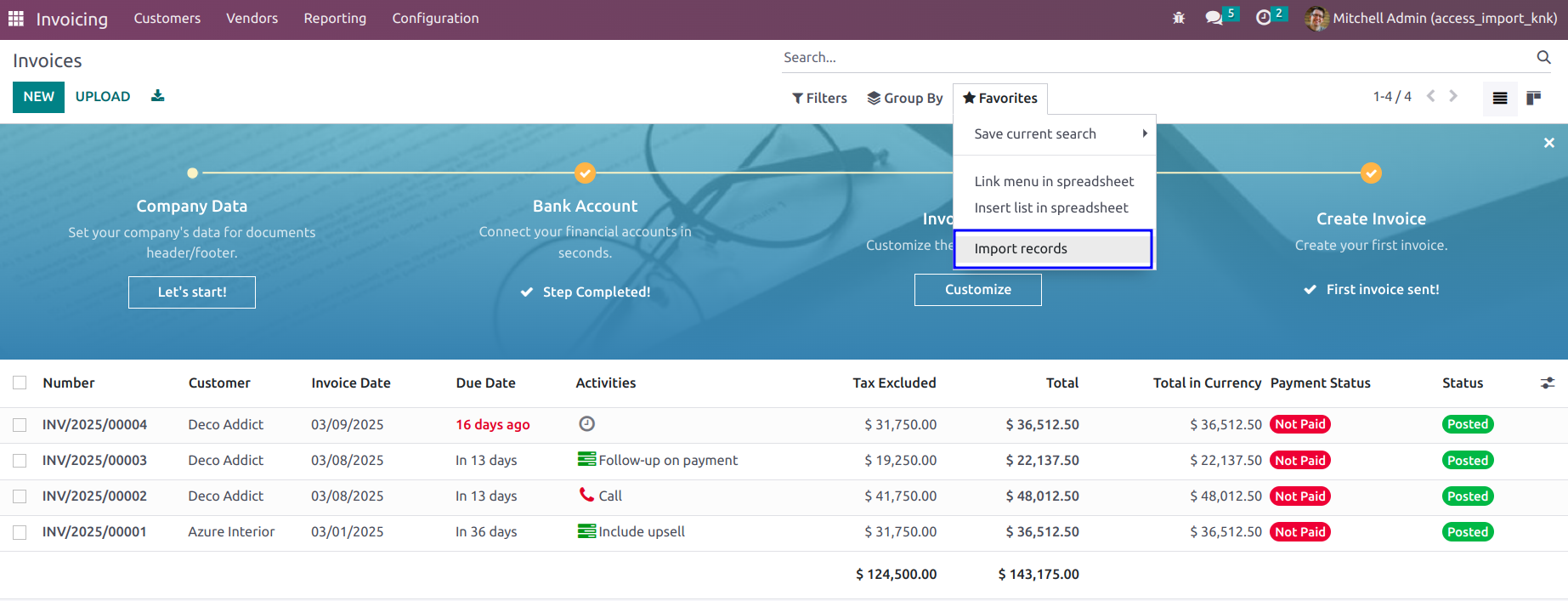Open the apps grid menu icon
The height and width of the screenshot is (601, 1568).
tap(16, 19)
